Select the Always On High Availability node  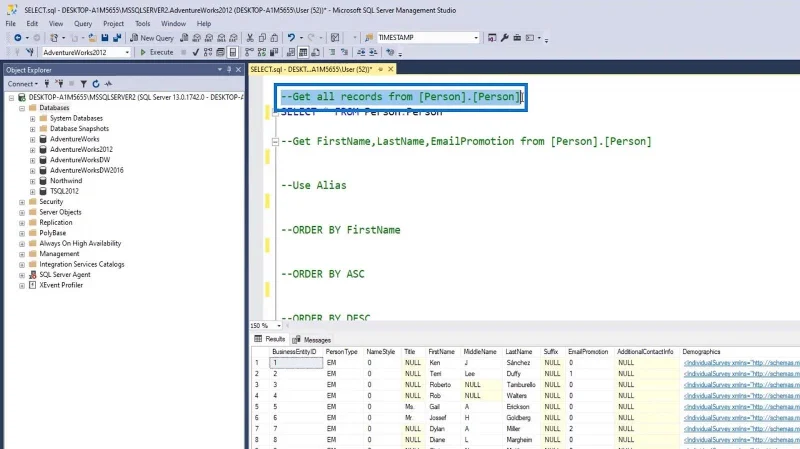(80, 244)
